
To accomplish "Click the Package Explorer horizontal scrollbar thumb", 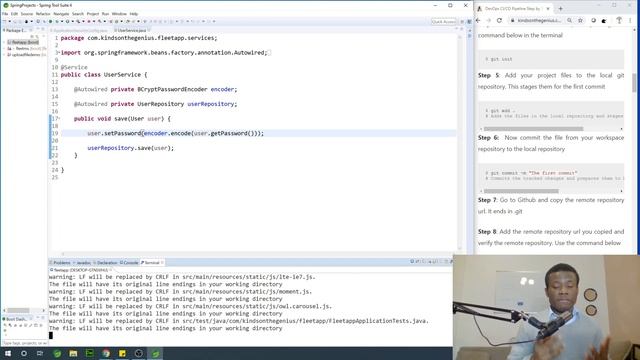I will point(18,310).
